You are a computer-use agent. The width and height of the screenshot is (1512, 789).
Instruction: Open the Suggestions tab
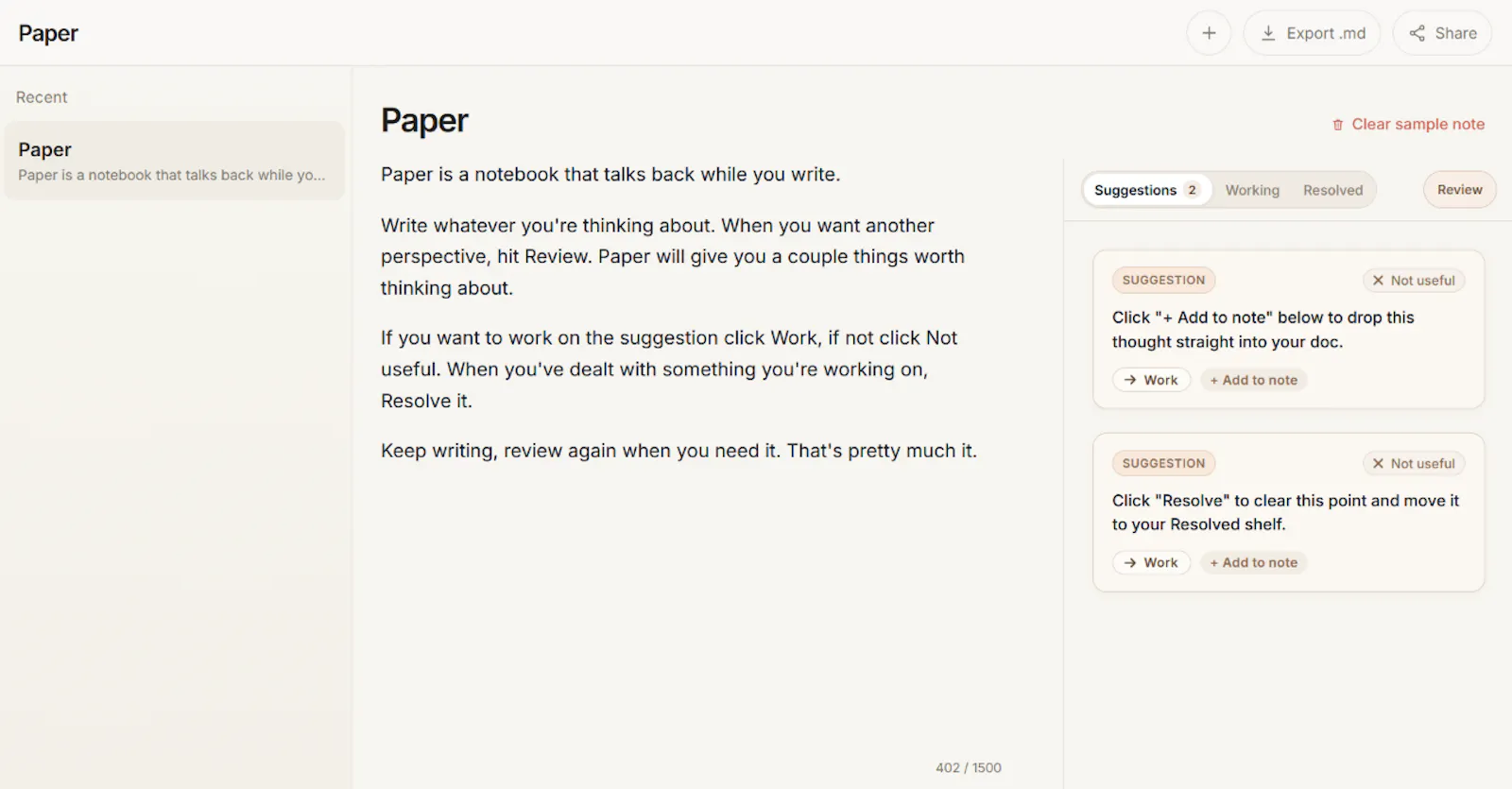(1146, 190)
